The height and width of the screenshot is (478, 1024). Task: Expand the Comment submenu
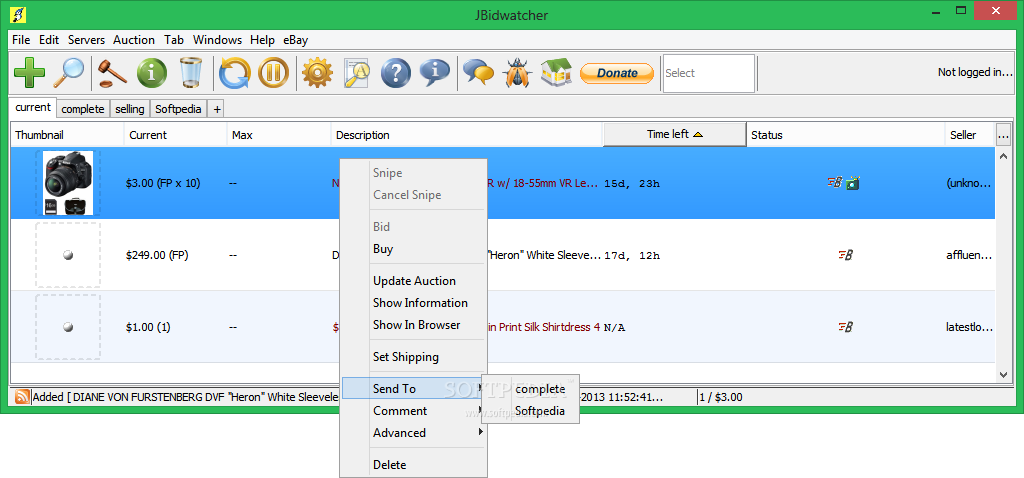pyautogui.click(x=414, y=411)
